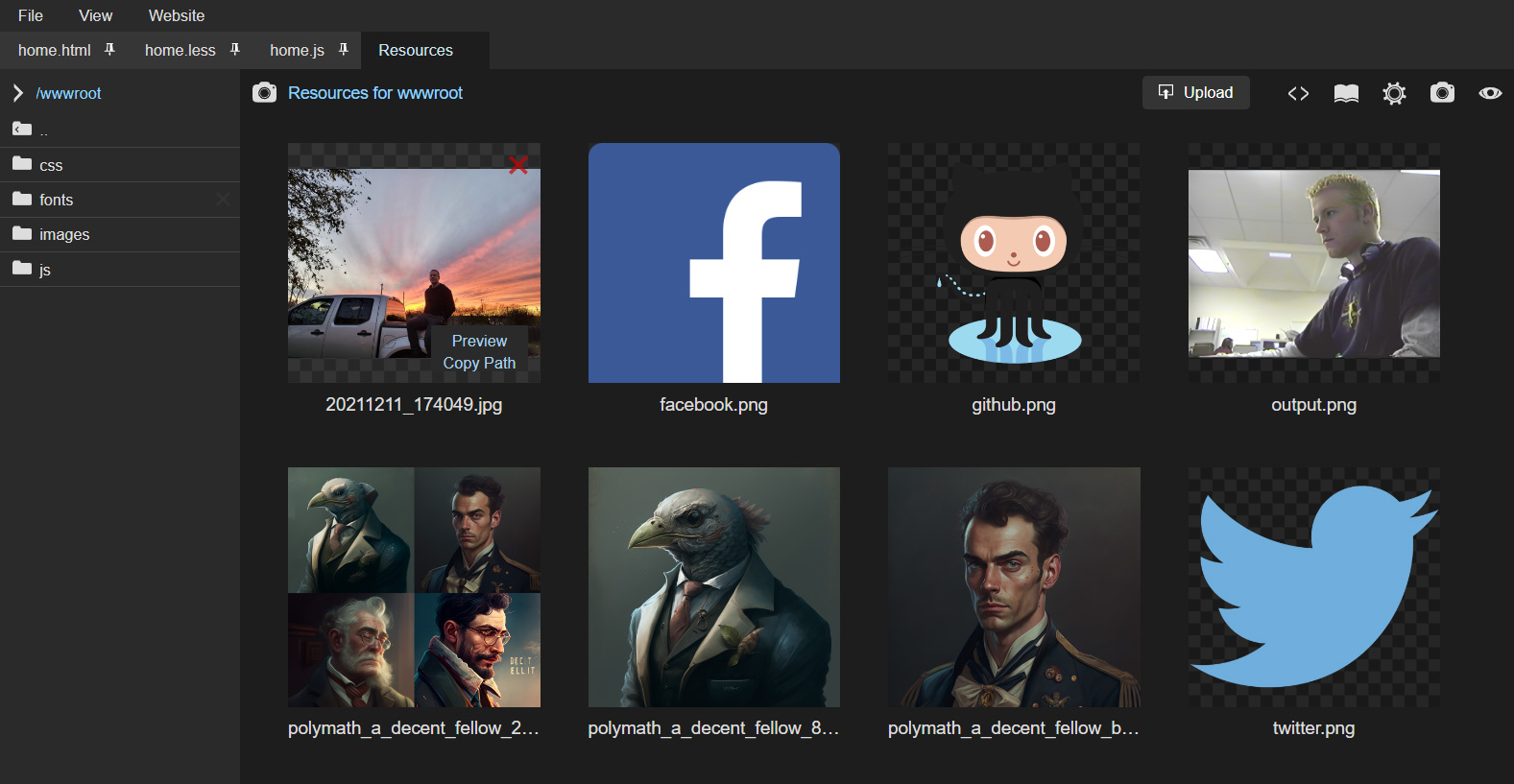The height and width of the screenshot is (784, 1514).
Task: Switch to the home.less tab
Action: click(x=180, y=50)
